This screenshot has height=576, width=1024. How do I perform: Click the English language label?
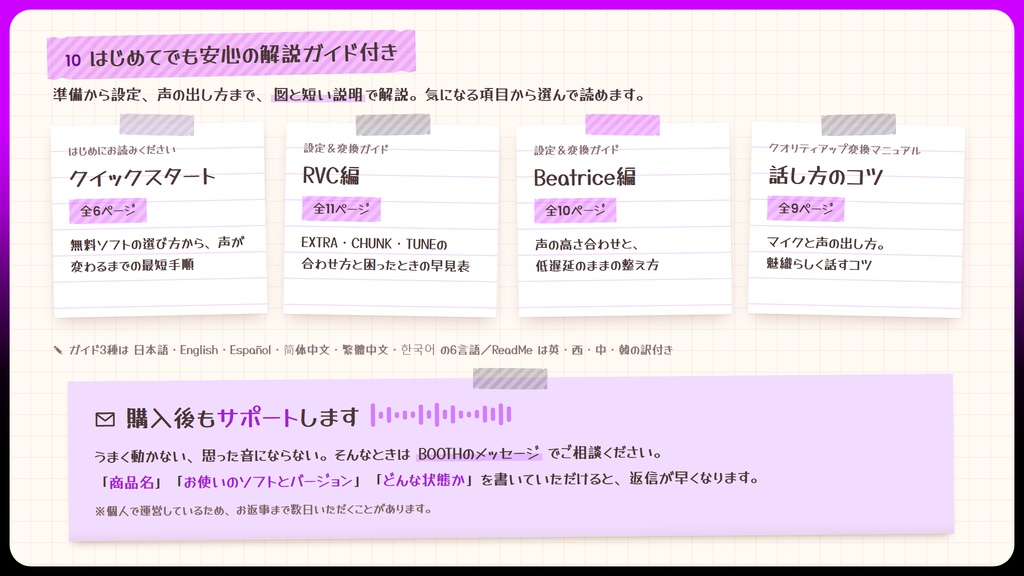pos(199,350)
